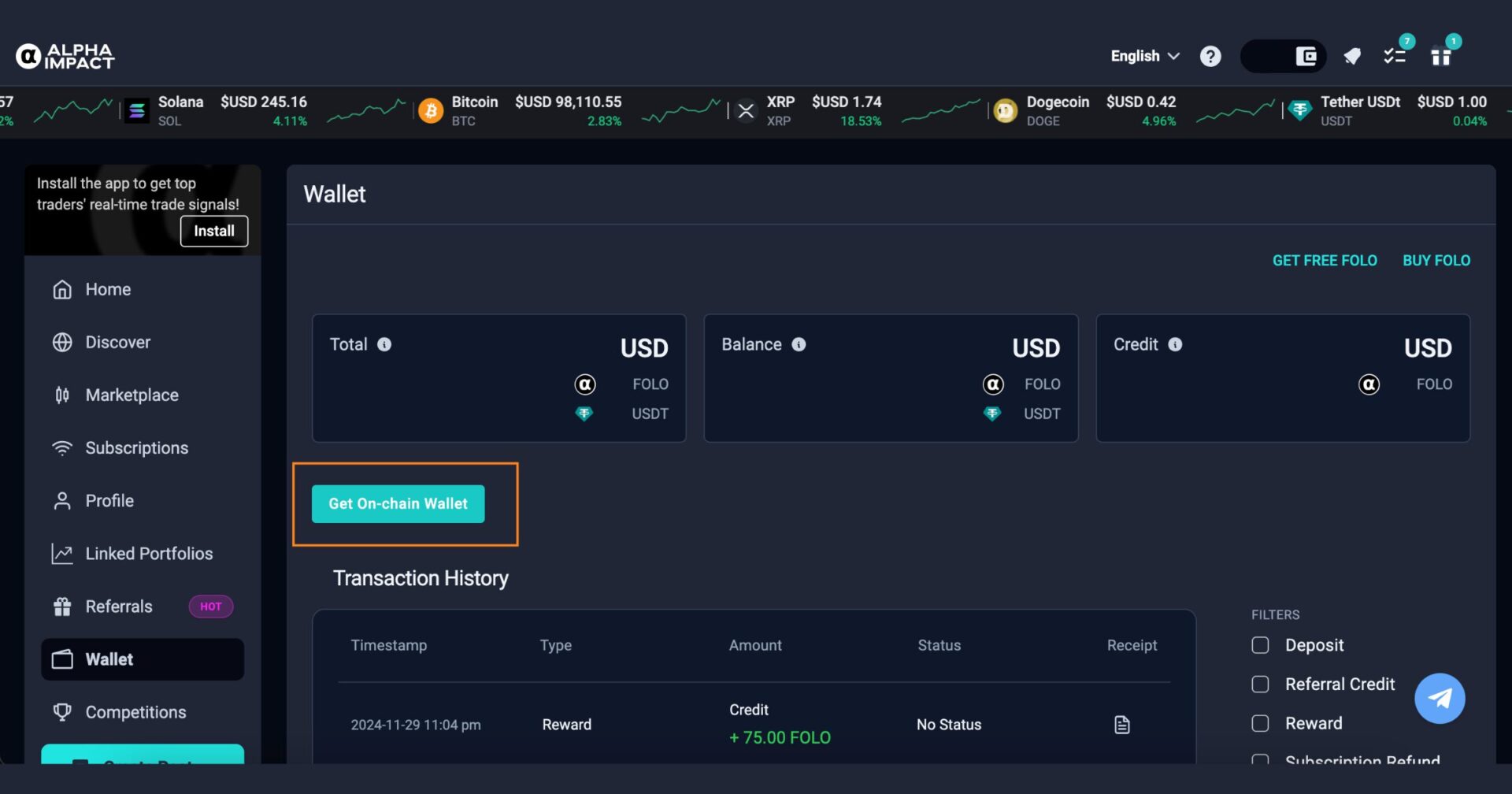Click the Receipt column header
The height and width of the screenshot is (794, 1512).
[x=1132, y=645]
